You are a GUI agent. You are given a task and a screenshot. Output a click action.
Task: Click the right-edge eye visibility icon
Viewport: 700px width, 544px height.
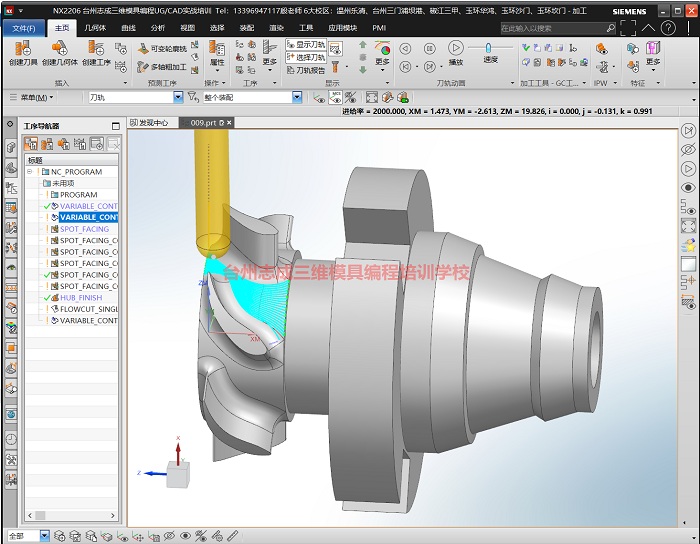688,187
